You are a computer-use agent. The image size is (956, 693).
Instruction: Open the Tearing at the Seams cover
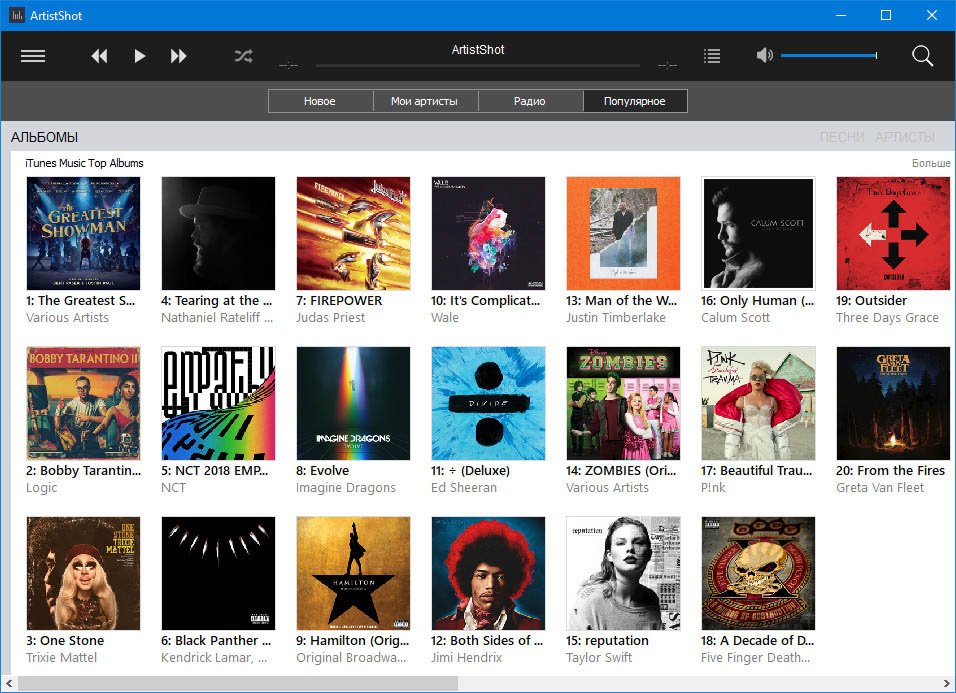(218, 233)
